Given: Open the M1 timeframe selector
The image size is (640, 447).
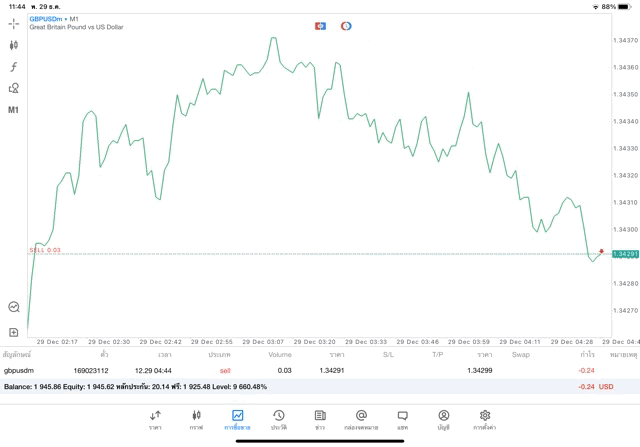Looking at the screenshot, I should coord(14,109).
